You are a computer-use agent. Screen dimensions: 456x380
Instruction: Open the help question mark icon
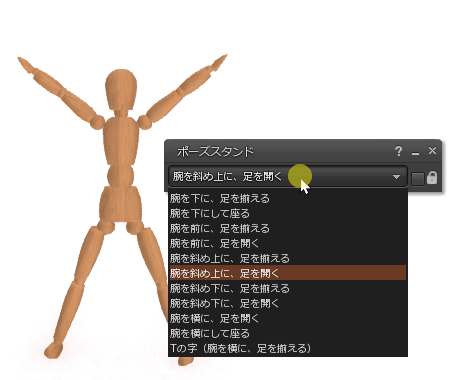click(398, 151)
